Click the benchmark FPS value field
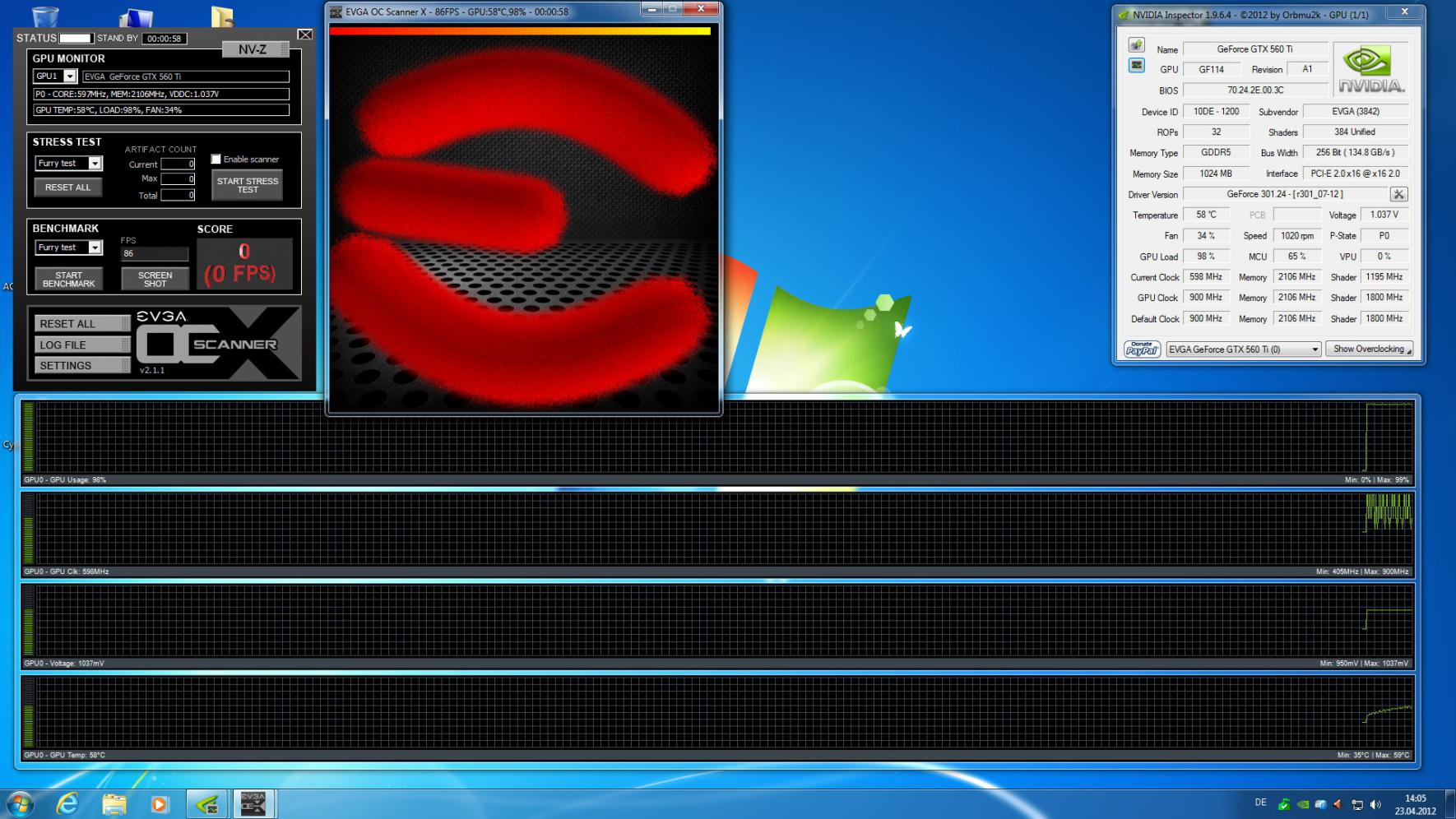This screenshot has width=1456, height=819. click(x=155, y=254)
